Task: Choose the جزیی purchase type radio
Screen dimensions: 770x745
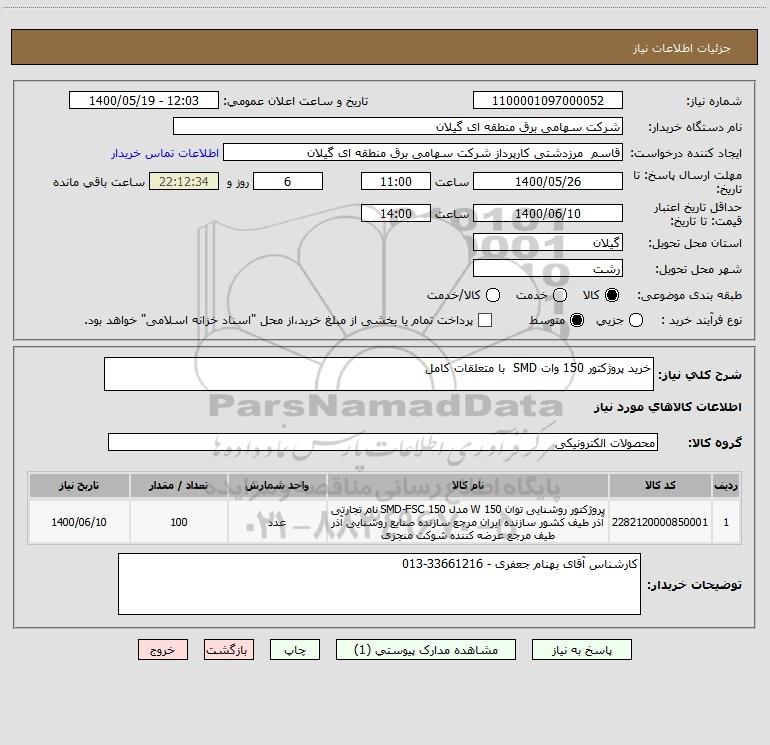Action: coord(636,320)
